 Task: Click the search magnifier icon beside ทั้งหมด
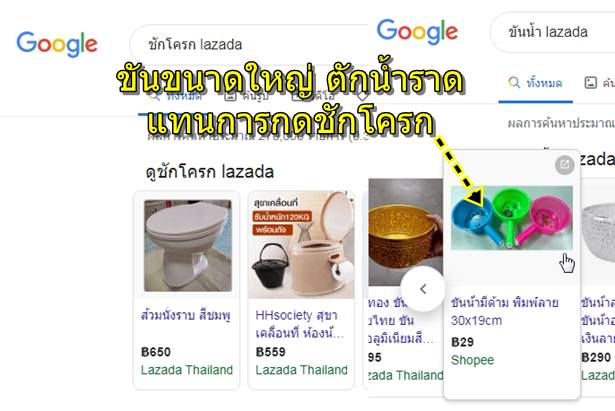point(514,82)
